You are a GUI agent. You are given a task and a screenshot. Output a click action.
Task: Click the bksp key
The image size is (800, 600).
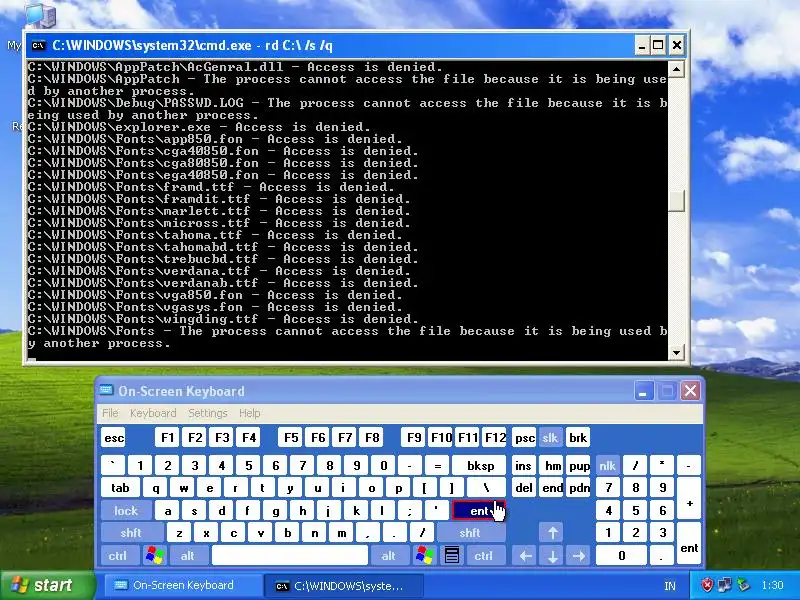(481, 465)
